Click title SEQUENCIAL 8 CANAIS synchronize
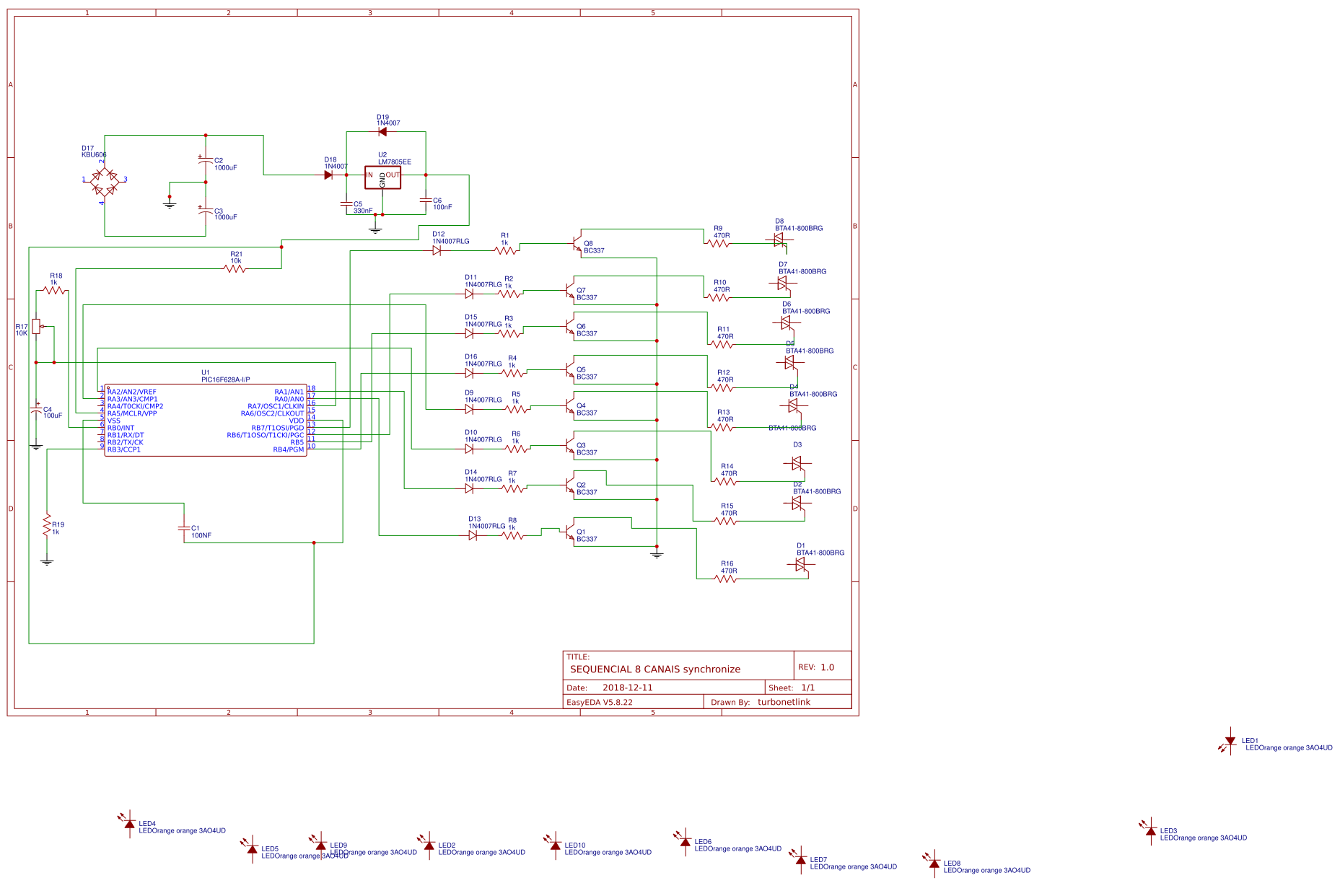Screen dimensions: 1340x896 (x=654, y=669)
